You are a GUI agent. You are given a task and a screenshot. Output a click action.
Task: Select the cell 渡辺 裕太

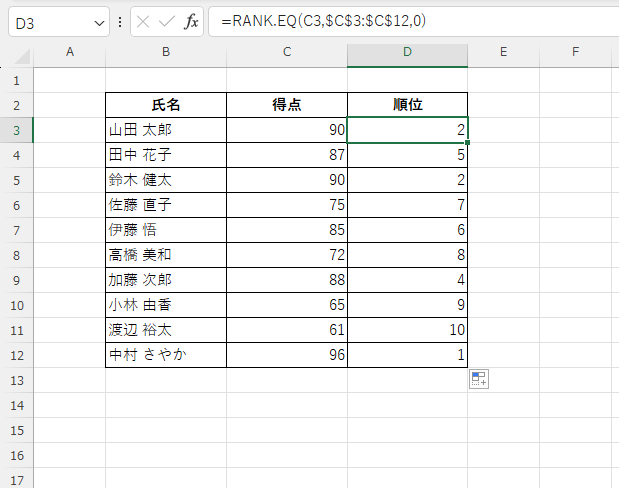(x=166, y=330)
